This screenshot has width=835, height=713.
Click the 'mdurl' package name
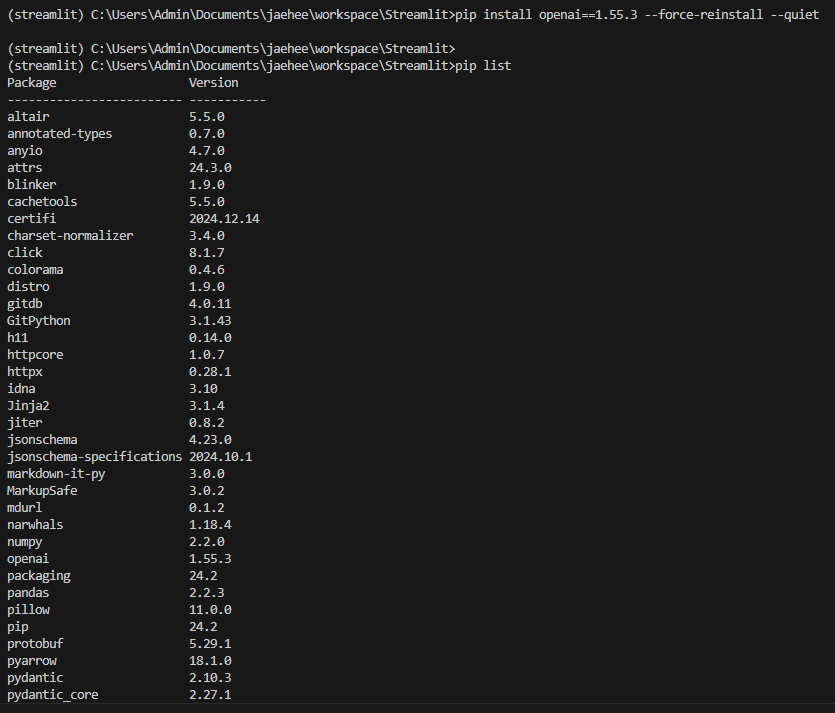tap(24, 509)
